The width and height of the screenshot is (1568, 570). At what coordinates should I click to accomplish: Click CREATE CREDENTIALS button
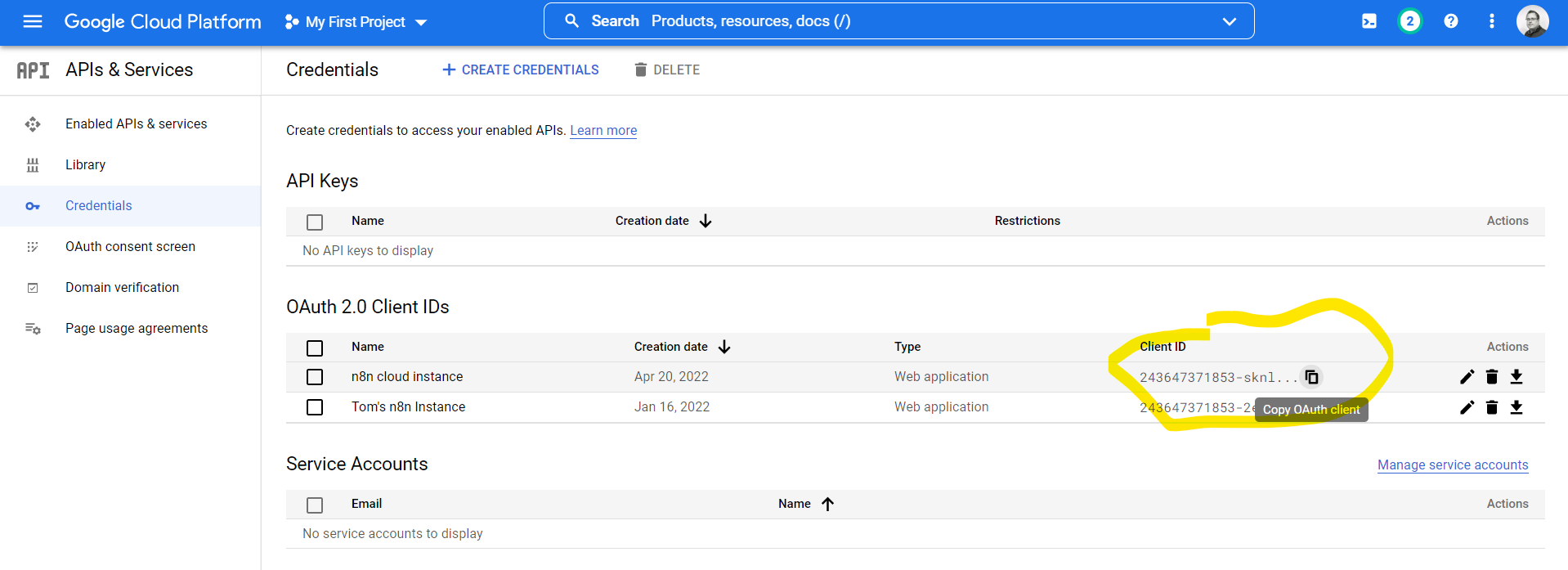[x=520, y=70]
